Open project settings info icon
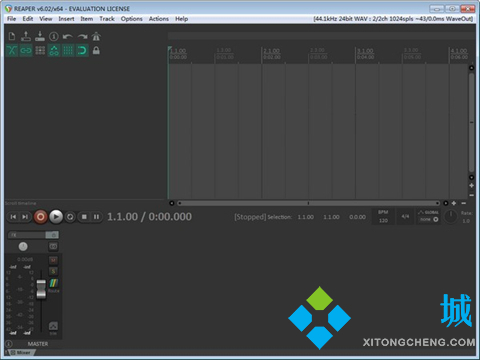This screenshot has height=360, width=480. click(x=54, y=36)
